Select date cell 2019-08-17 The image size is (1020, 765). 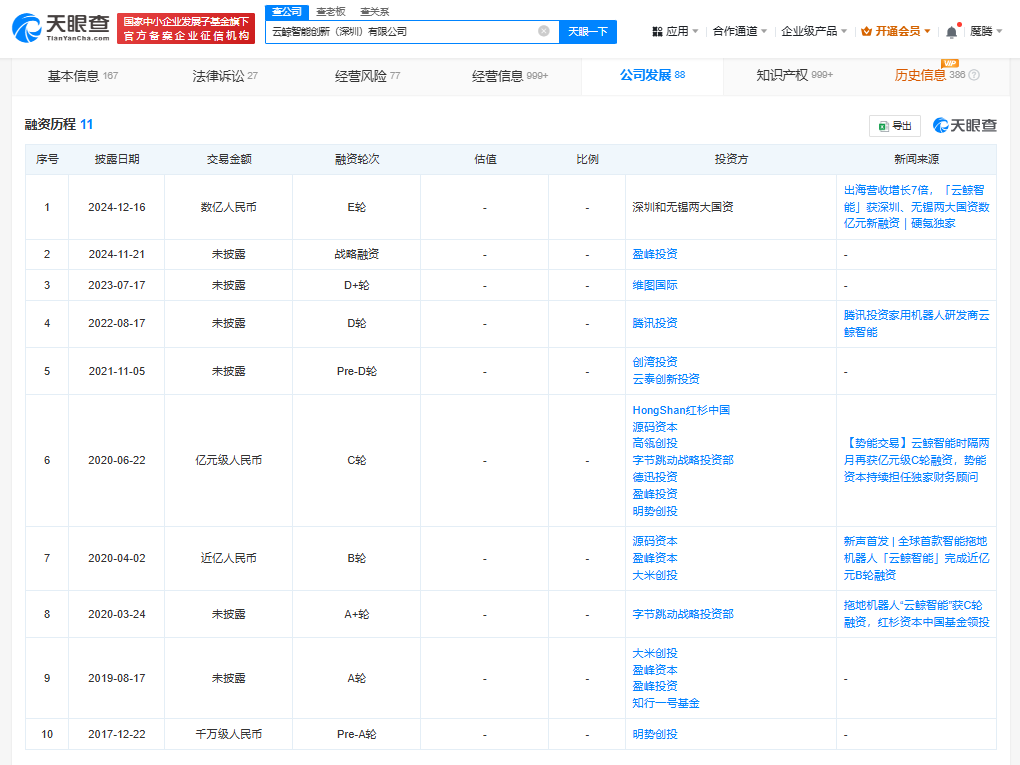[x=117, y=678]
